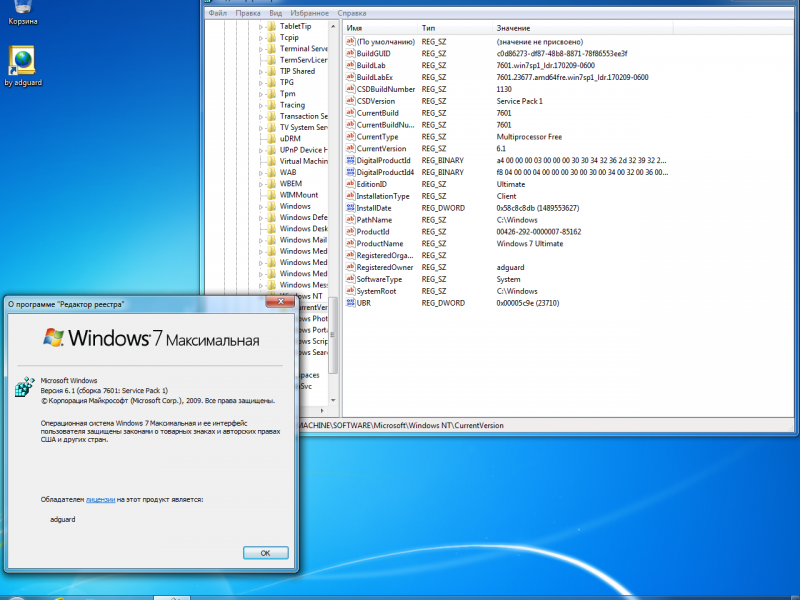
Task: Open the Правка menu
Action: pyautogui.click(x=248, y=13)
